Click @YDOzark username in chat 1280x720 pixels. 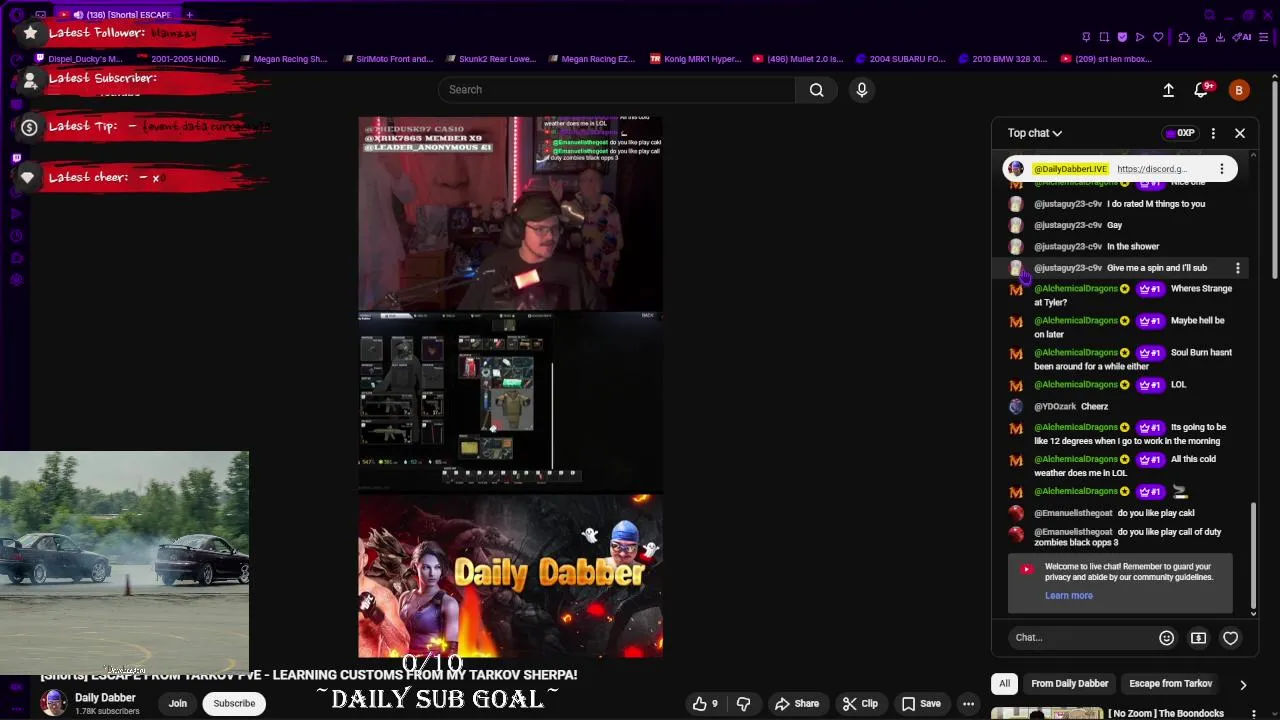[1055, 407]
